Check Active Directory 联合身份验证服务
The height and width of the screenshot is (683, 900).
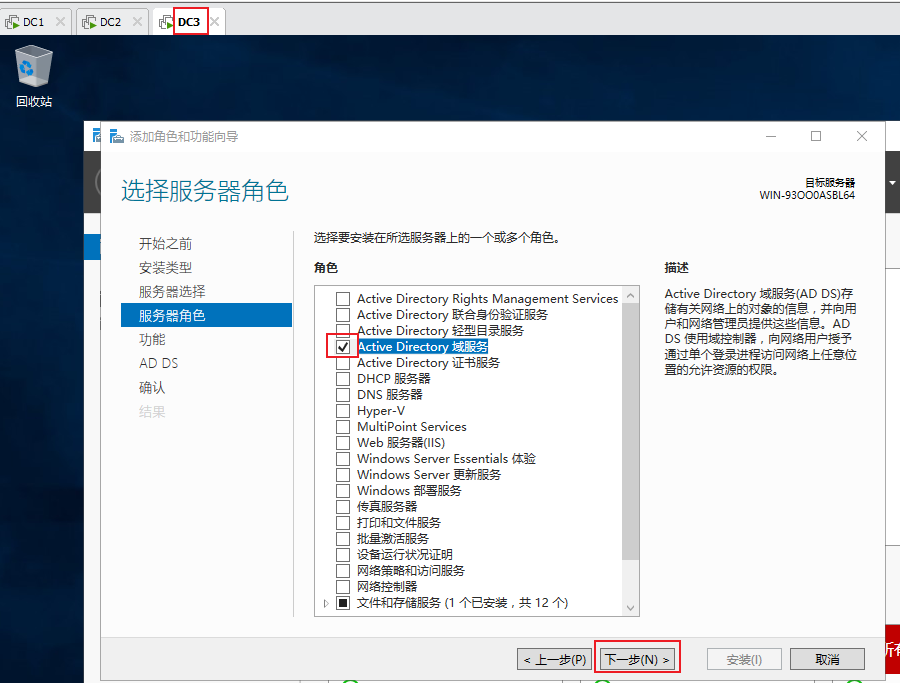(343, 315)
